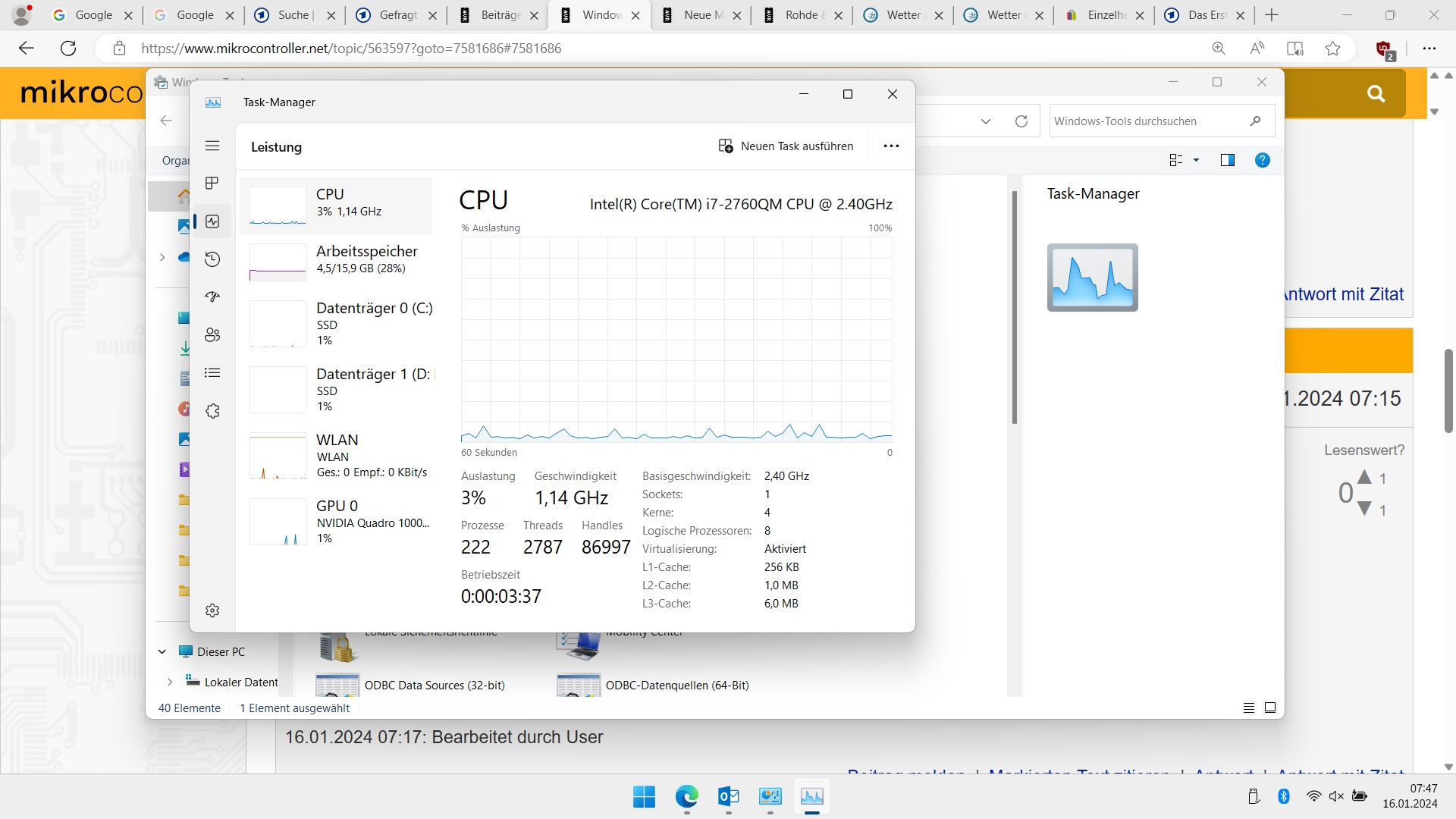Downvote post with Lesenswert down arrow

coord(1364,509)
